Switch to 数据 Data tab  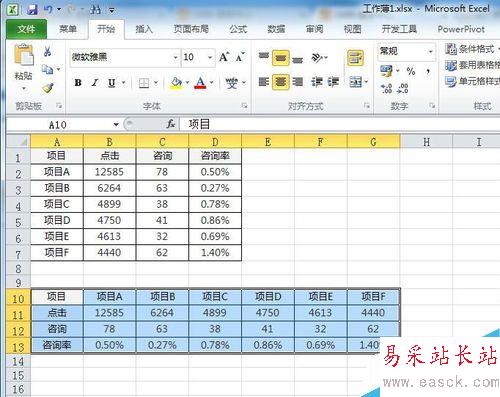[276, 29]
